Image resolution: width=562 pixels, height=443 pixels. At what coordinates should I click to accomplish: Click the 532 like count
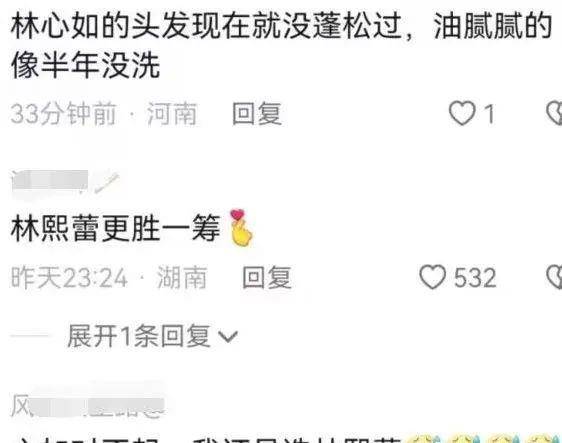click(475, 277)
